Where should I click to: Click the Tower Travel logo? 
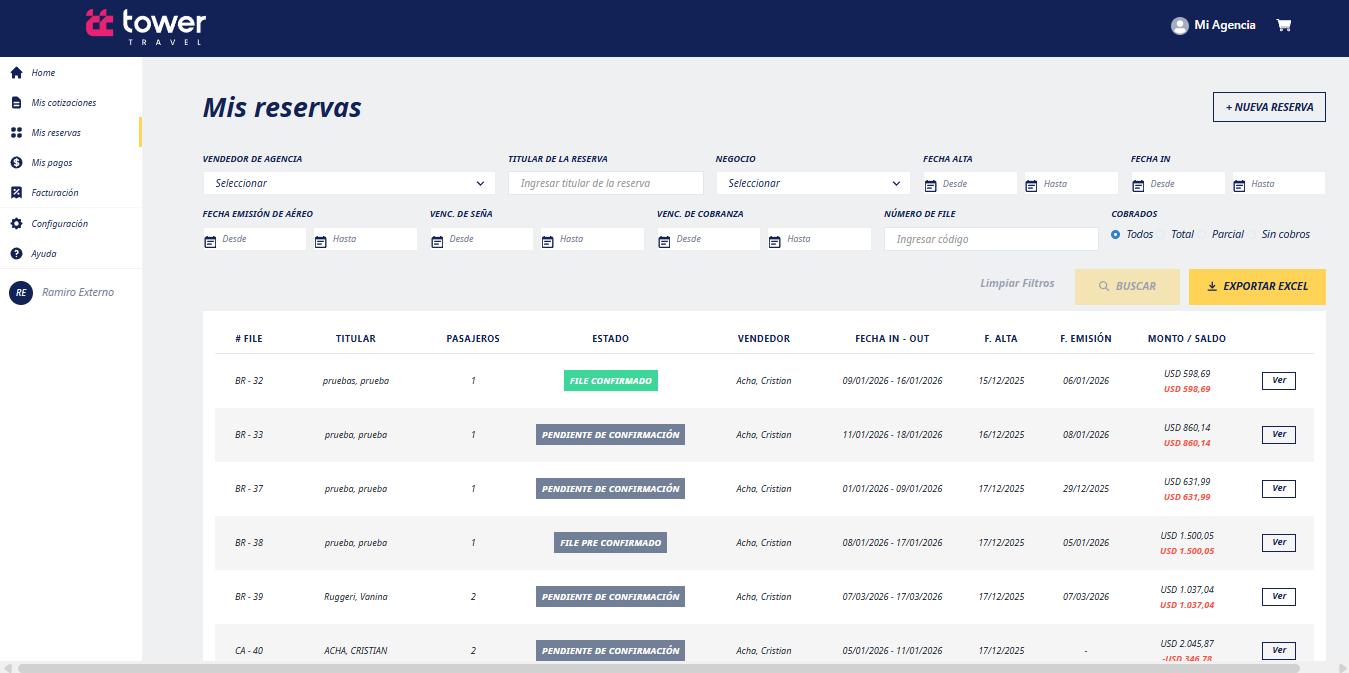coord(146,25)
